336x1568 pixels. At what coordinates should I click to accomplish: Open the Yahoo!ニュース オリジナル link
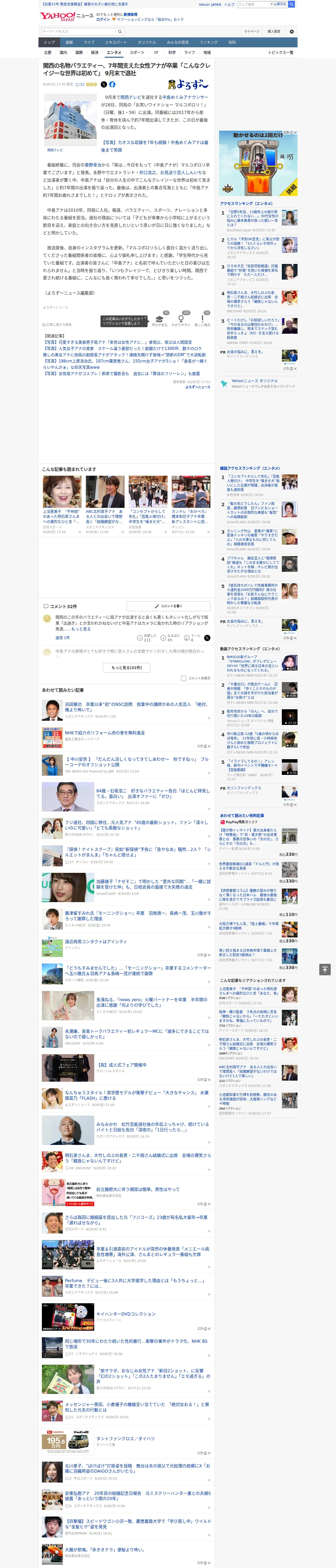point(254,381)
